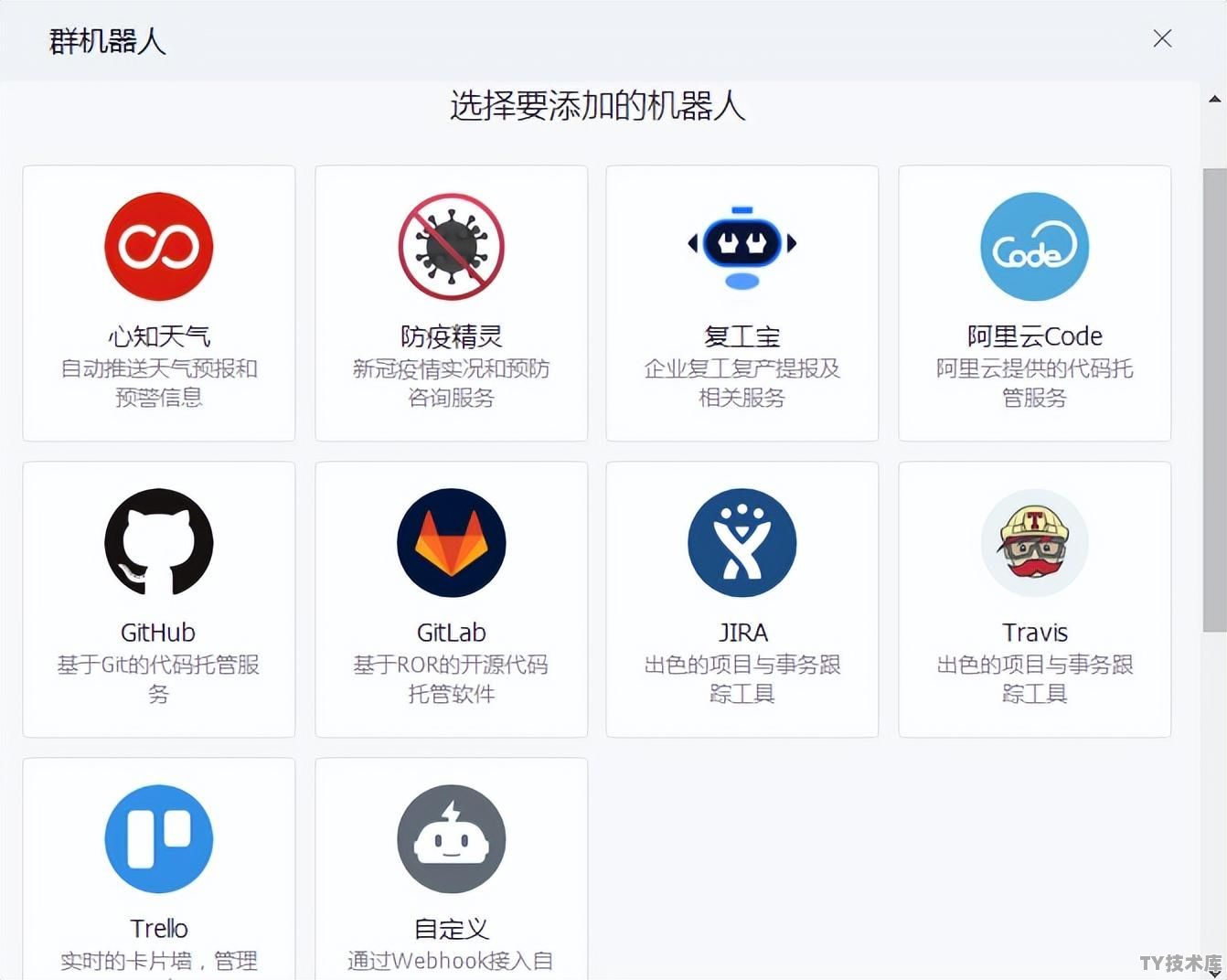Select the JIRA blue logo icon
This screenshot has height=980, width=1227.
click(x=742, y=543)
